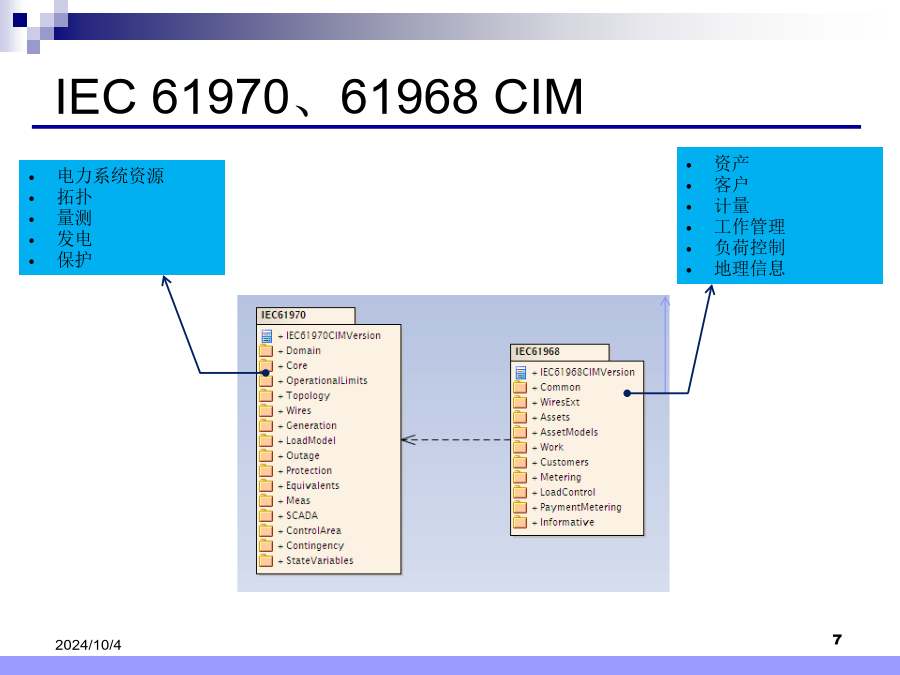900x675 pixels.
Task: Click the 电力系统资源 bullet text
Action: coord(110,176)
